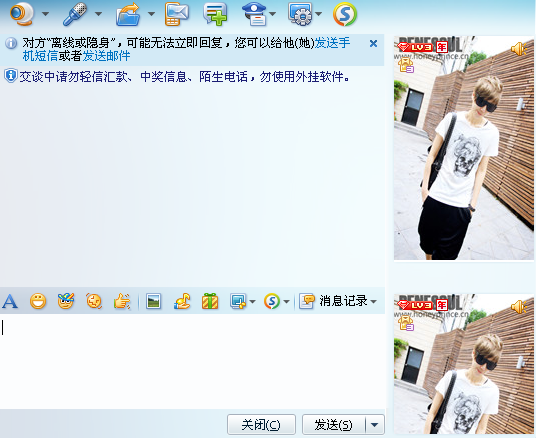This screenshot has width=536, height=438.
Task: Insert a picture using the image icon
Action: pyautogui.click(x=153, y=301)
